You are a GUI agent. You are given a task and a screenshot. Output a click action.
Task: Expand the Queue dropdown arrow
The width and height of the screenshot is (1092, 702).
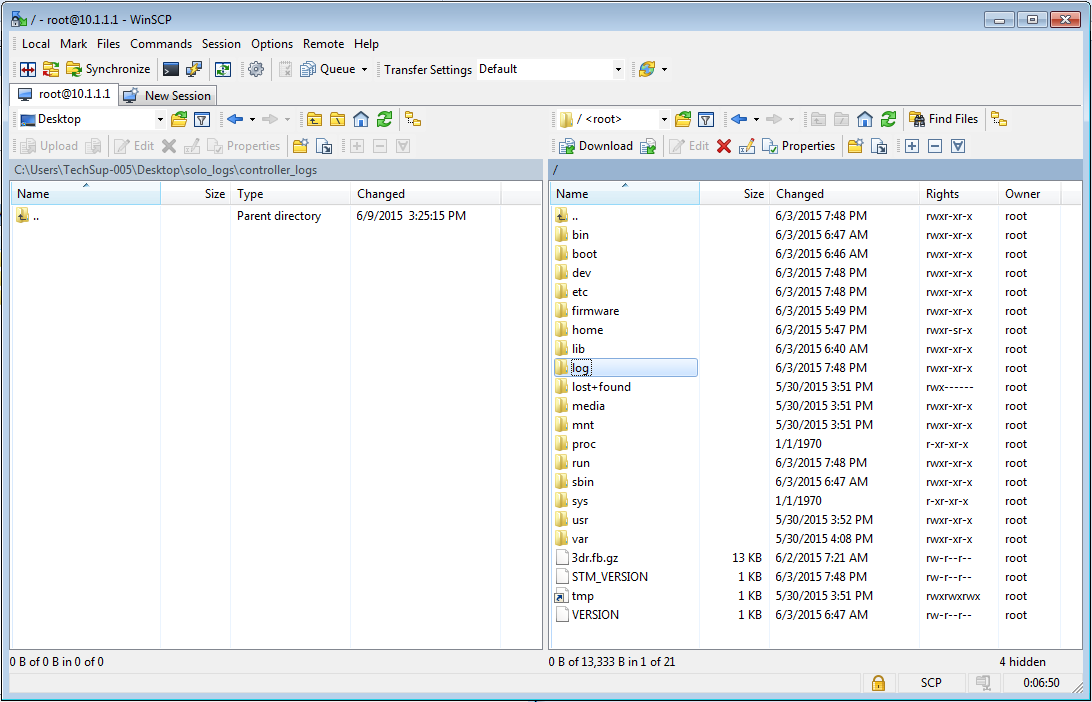[364, 70]
